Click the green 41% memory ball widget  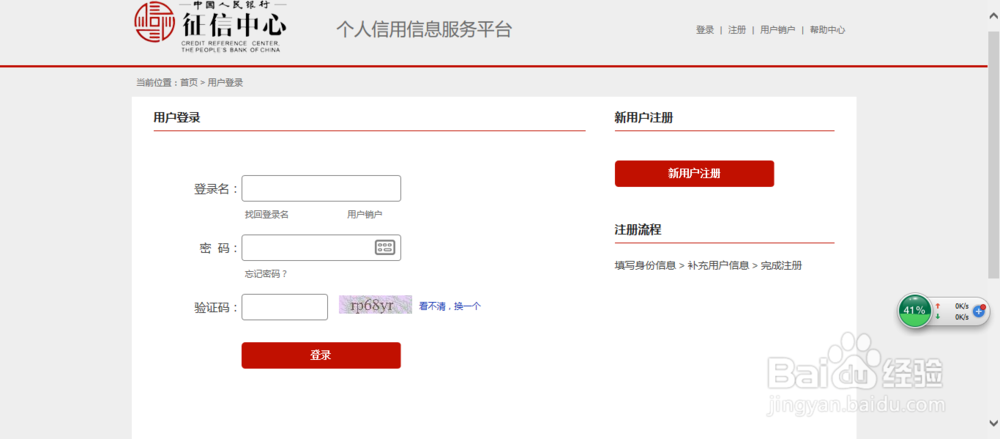(915, 310)
